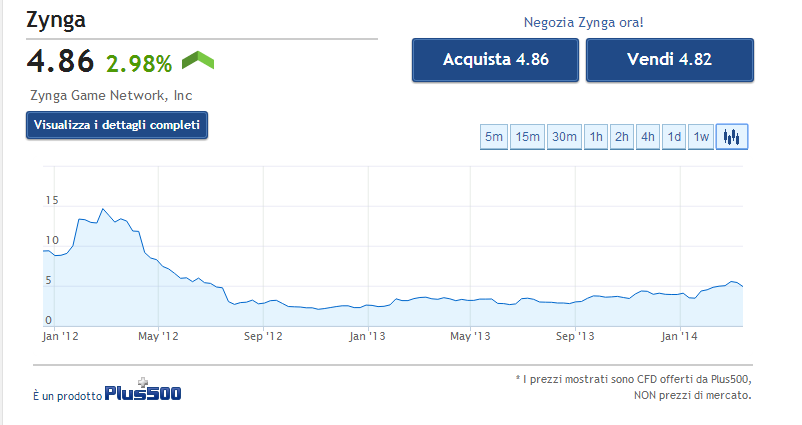
Task: Click the 2.98% change percentage
Action: point(139,63)
